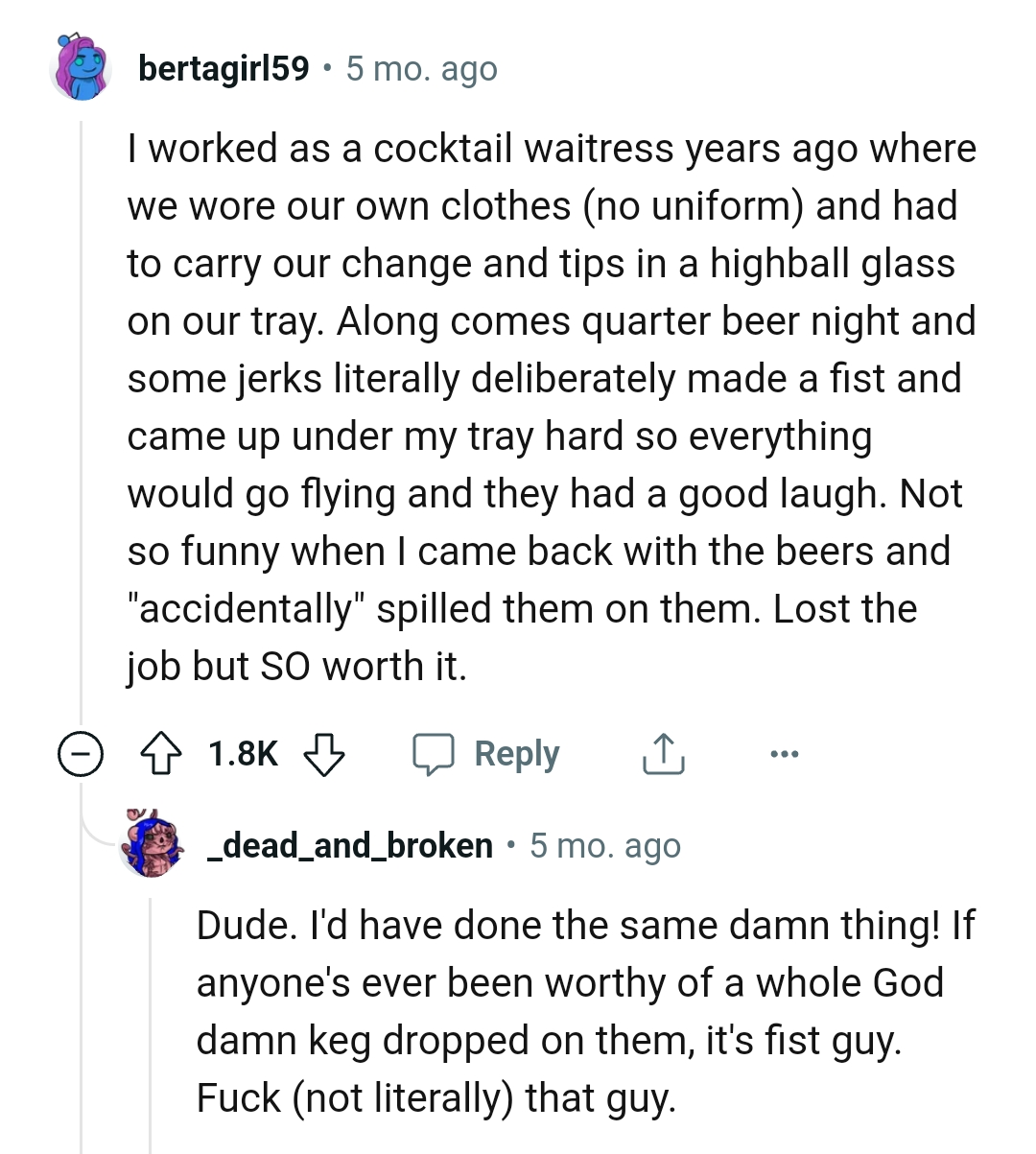Click the share icon under the comment
The width and height of the screenshot is (1036, 1154).
click(662, 754)
